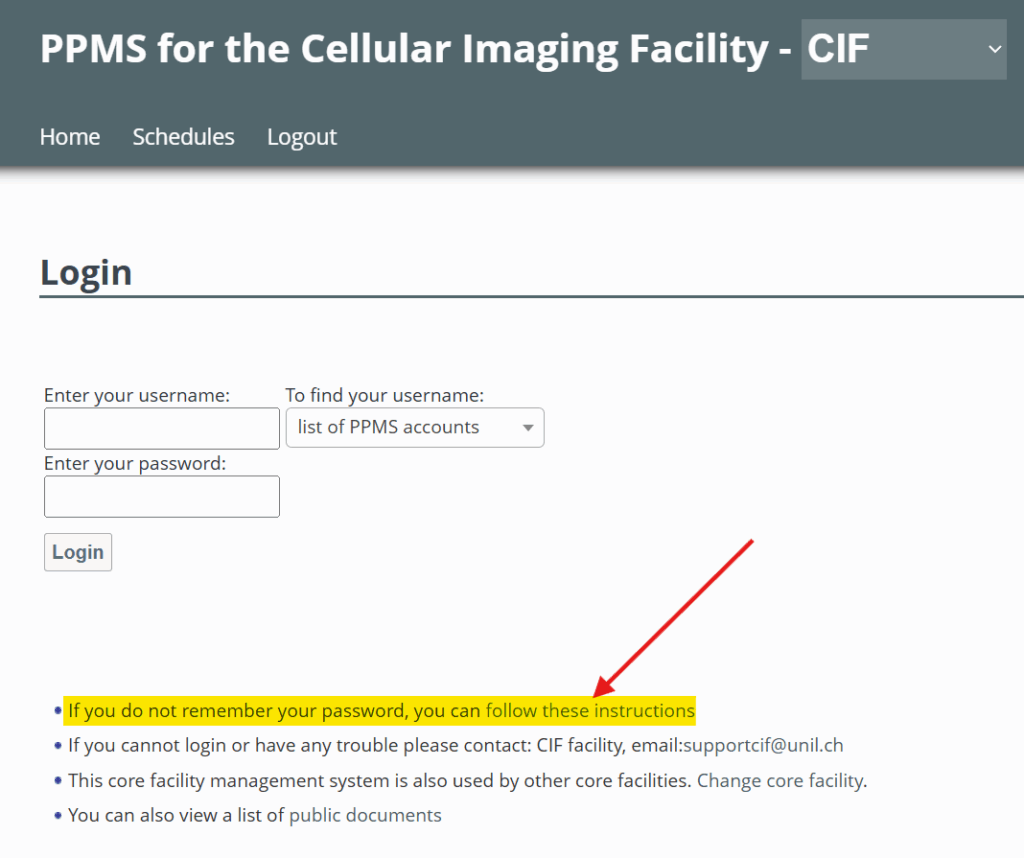The width and height of the screenshot is (1024, 858).
Task: Open the public documents link
Action: [365, 815]
